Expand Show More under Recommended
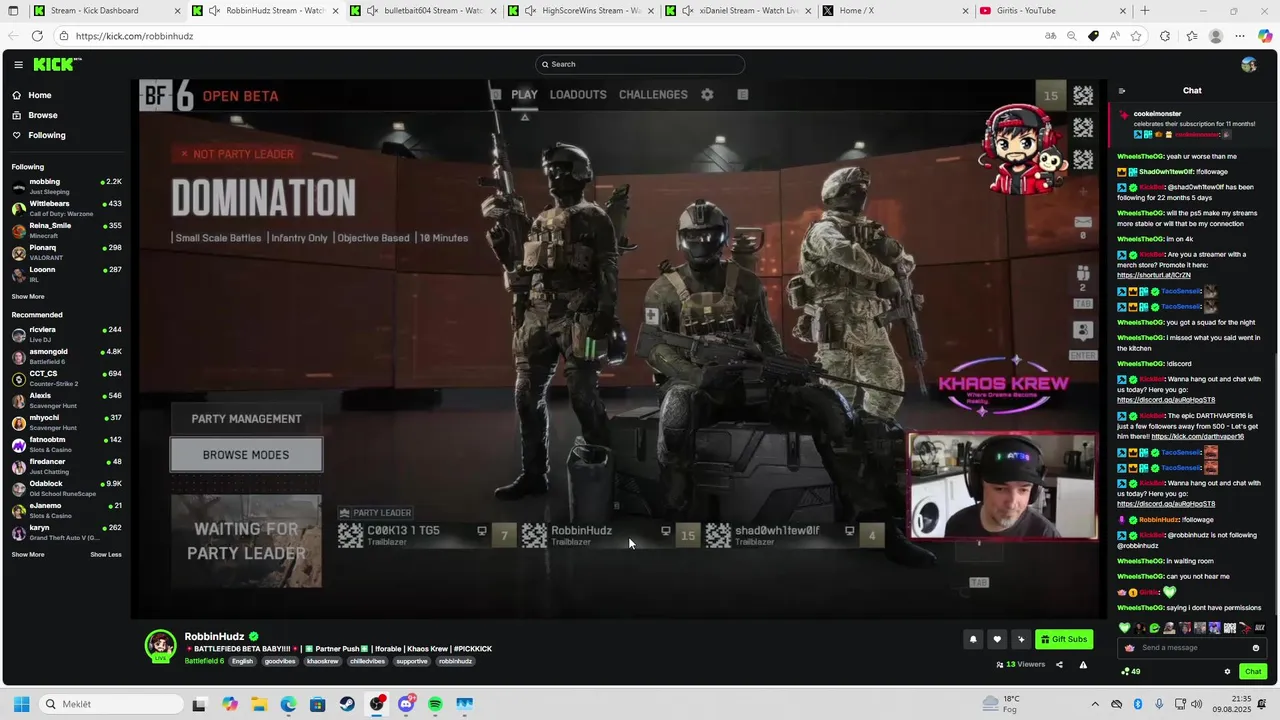 pos(28,554)
